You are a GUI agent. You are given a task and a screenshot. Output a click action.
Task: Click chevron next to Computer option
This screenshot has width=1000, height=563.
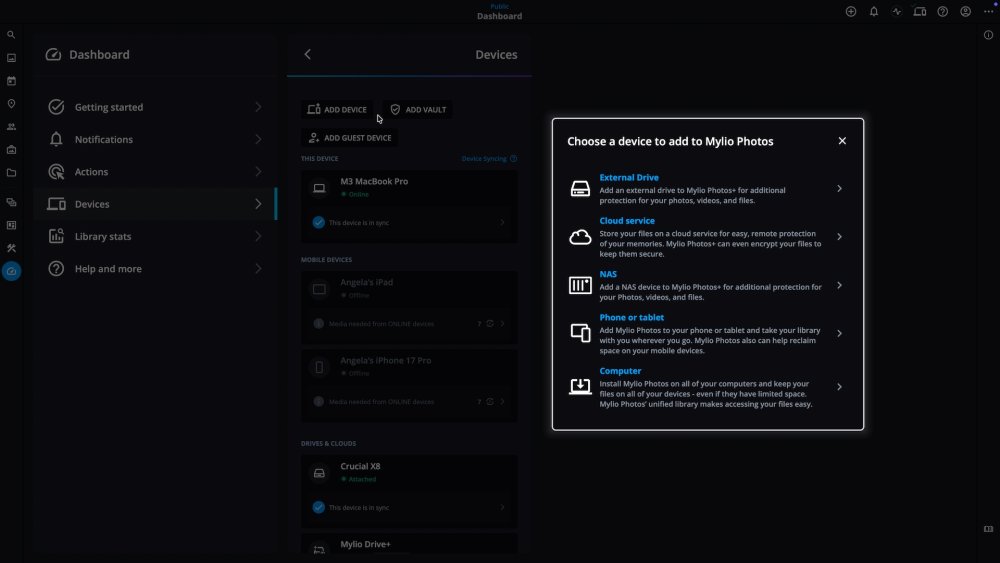pyautogui.click(x=839, y=387)
